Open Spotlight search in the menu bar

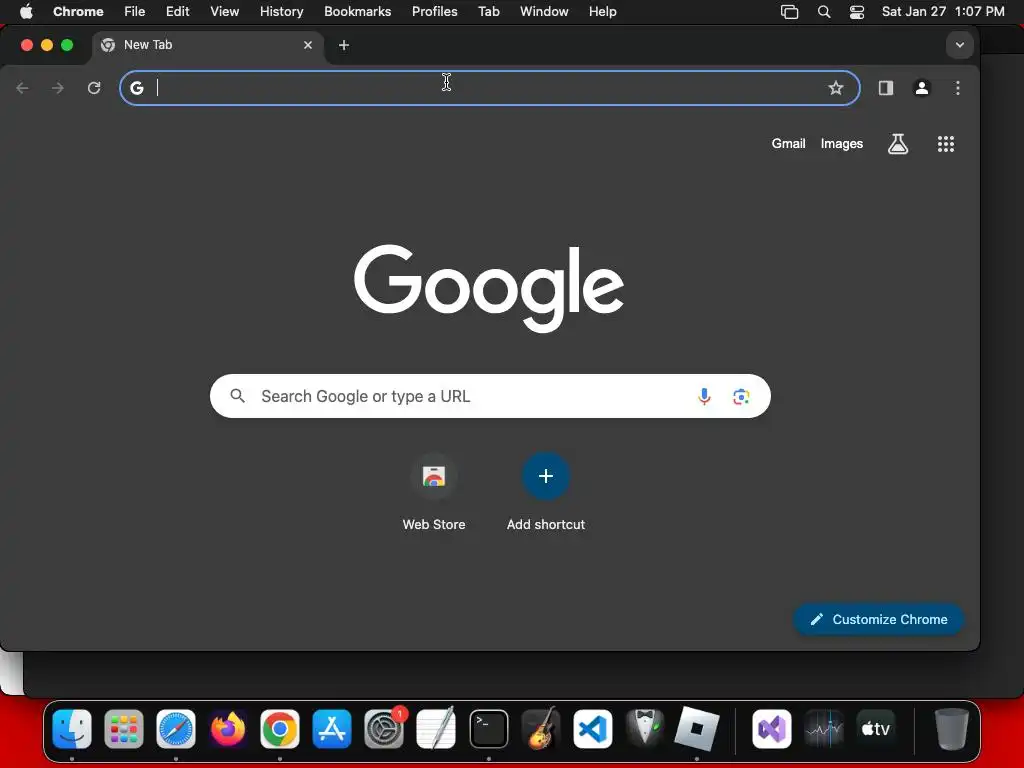824,12
